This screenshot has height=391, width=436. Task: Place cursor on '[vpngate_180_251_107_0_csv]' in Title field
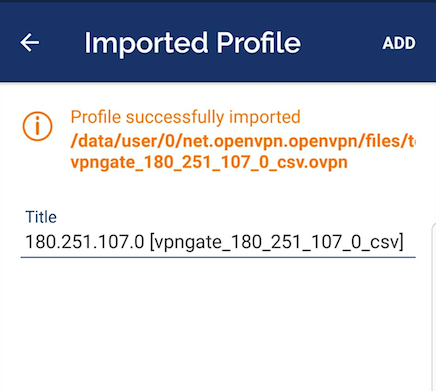[277, 242]
